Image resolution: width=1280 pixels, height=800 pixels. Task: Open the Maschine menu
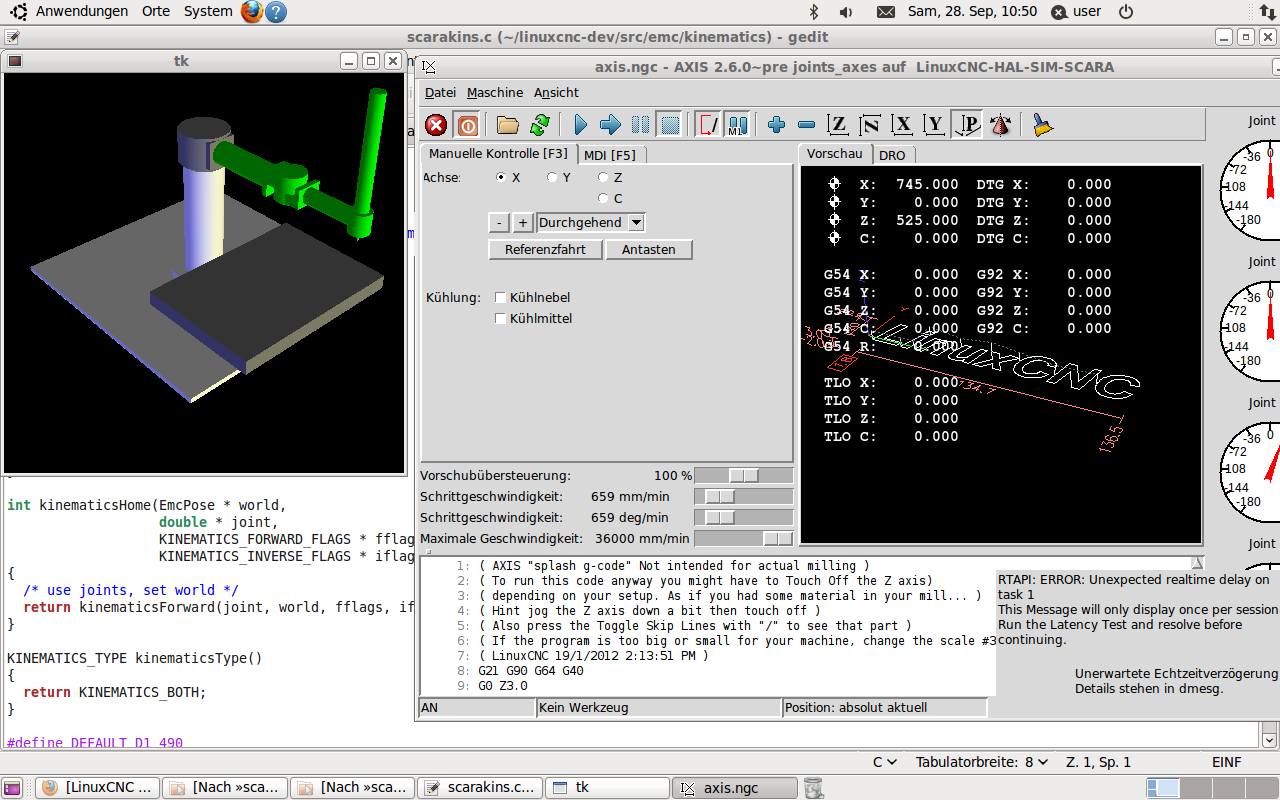point(495,92)
